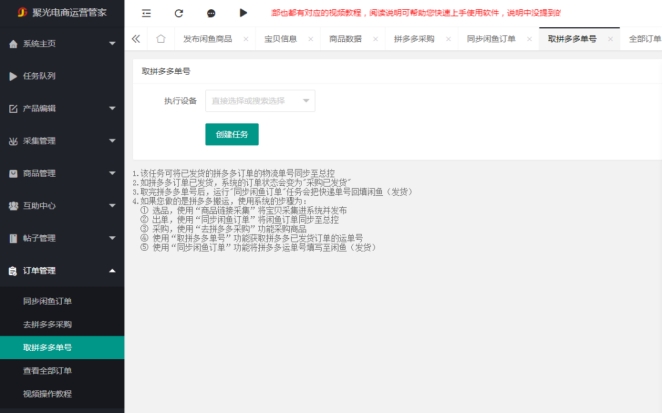The width and height of the screenshot is (663, 413).
Task: Close the 发布闲鱼商品 tab
Action: click(x=246, y=39)
